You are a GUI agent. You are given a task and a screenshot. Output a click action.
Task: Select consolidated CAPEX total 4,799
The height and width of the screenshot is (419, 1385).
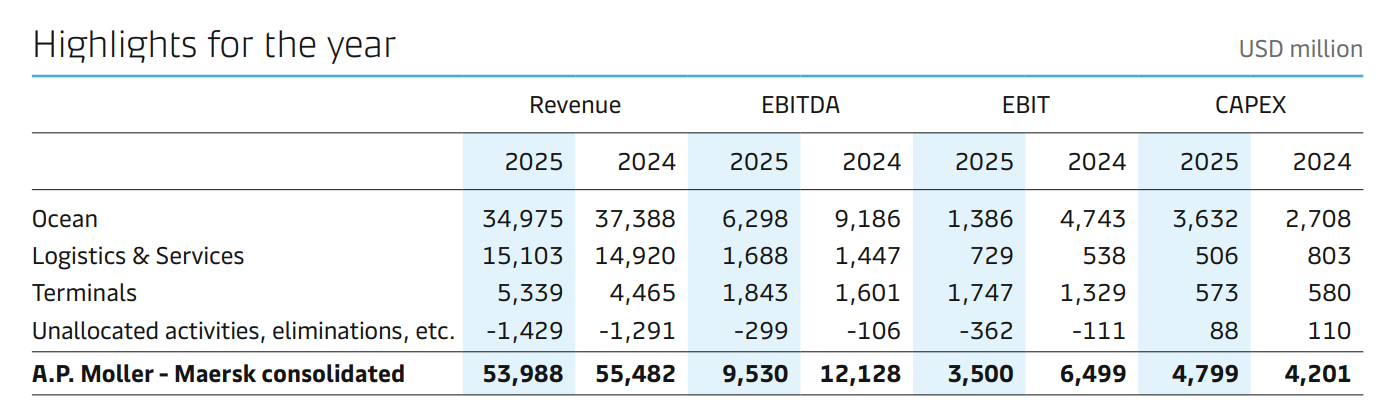pos(1204,374)
